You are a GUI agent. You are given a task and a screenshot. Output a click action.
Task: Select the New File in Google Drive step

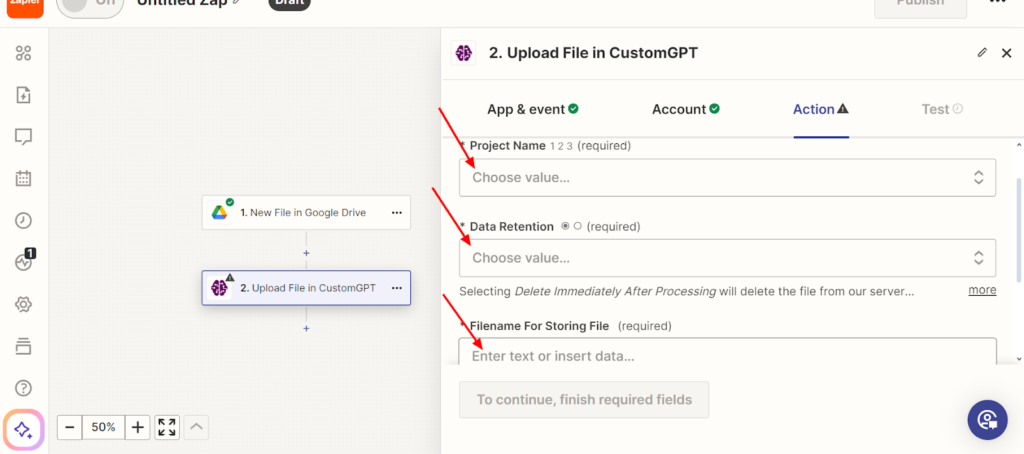click(x=306, y=212)
